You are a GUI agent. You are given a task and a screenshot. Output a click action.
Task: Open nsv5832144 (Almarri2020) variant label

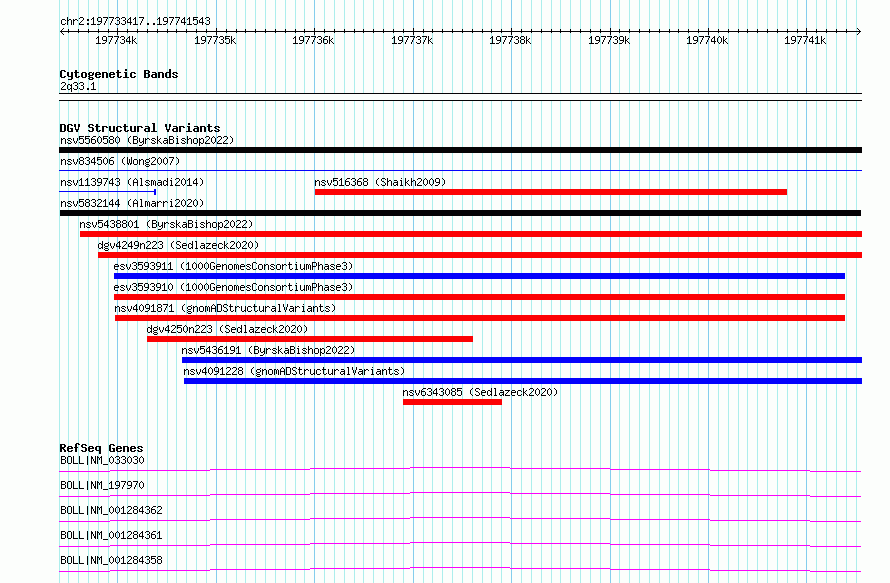tap(132, 203)
